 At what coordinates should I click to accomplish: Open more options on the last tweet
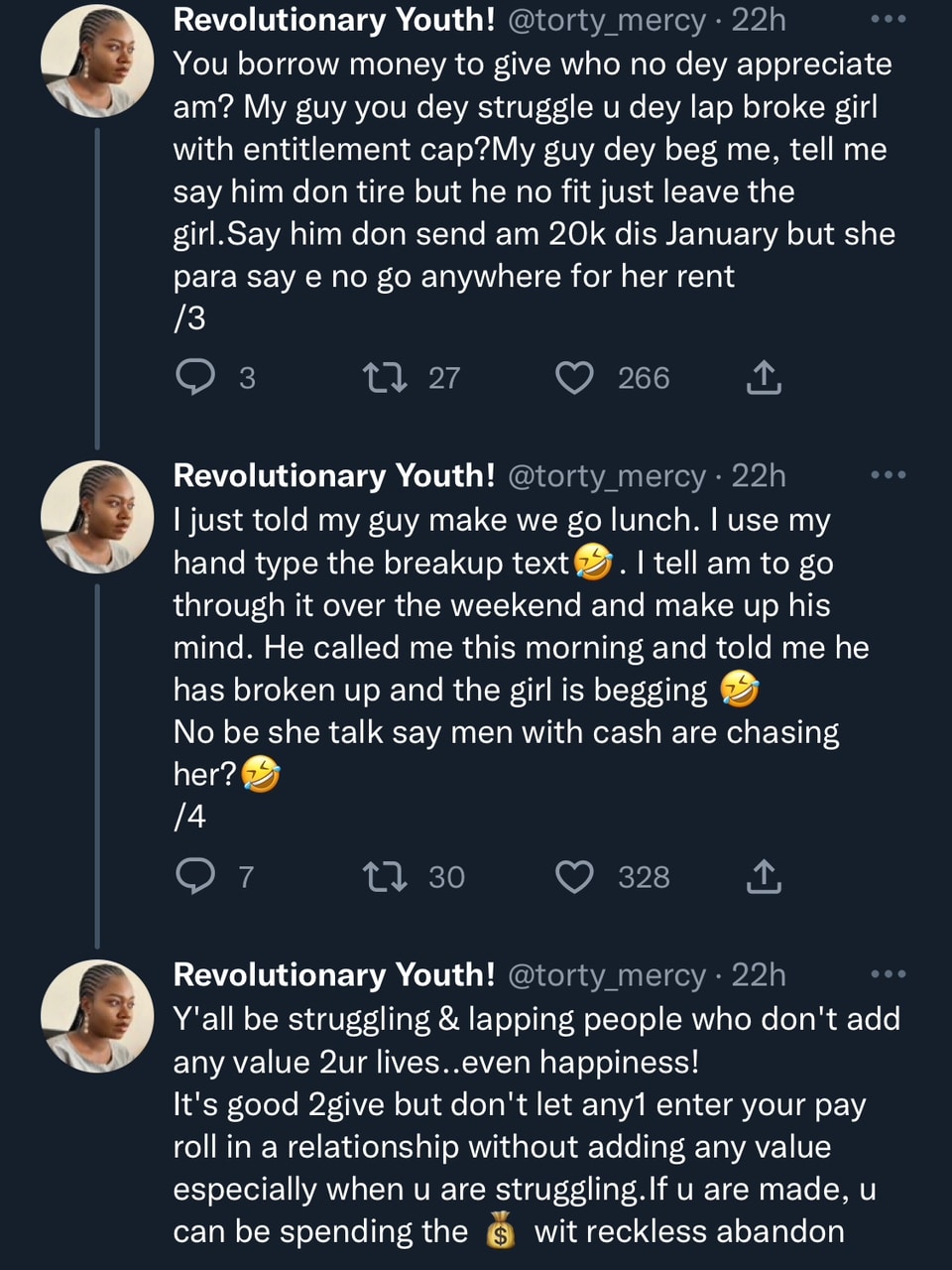tap(888, 974)
